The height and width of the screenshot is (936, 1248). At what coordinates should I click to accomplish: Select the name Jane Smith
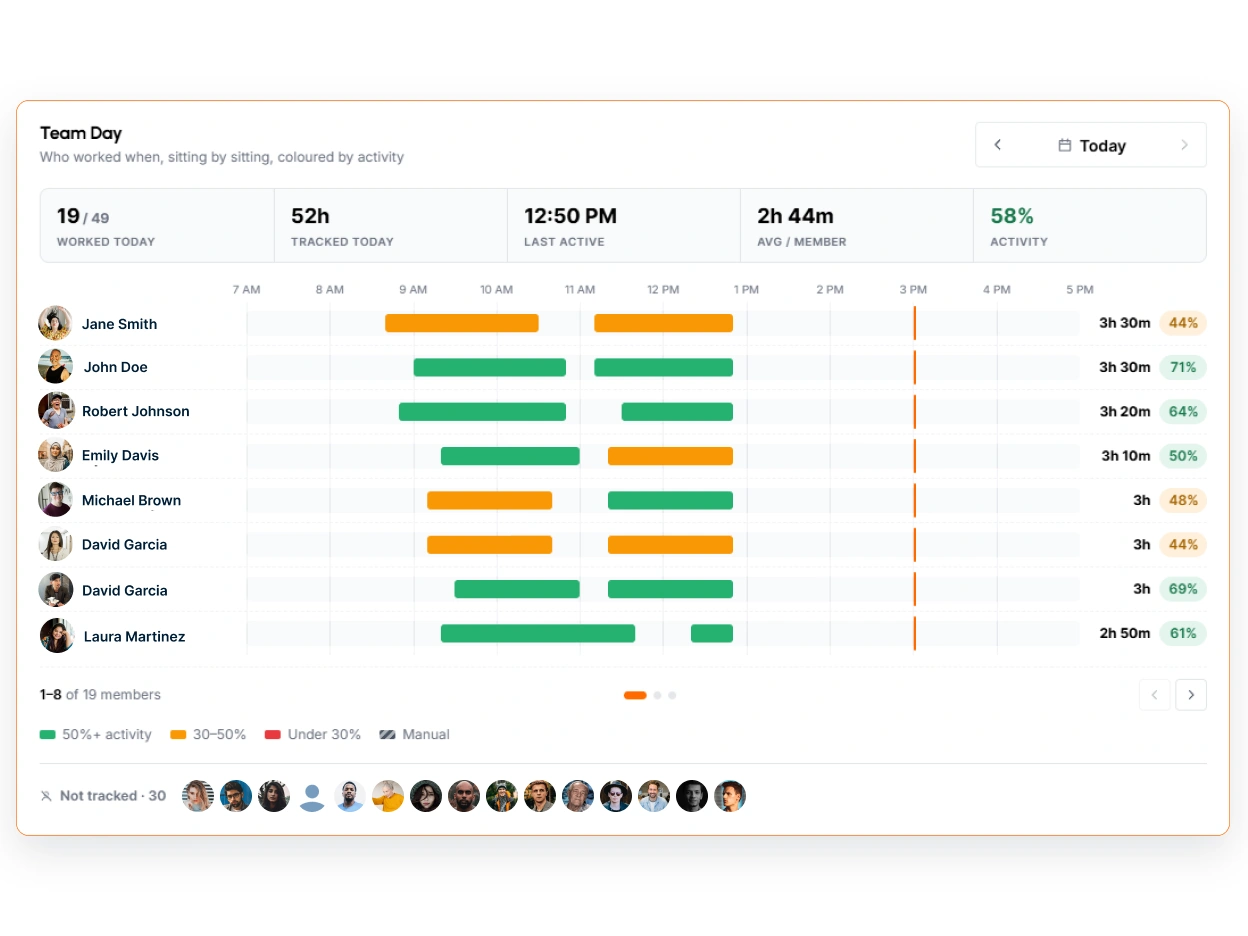(119, 324)
